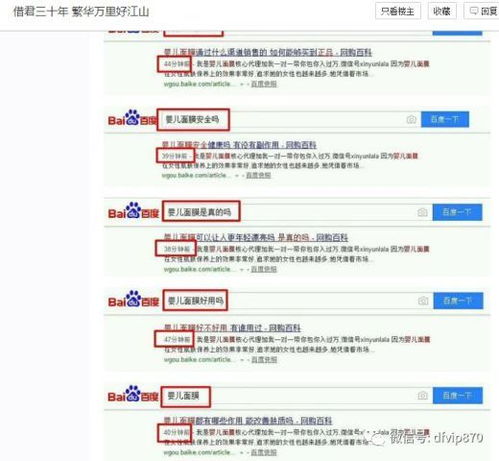Click the 收藏 button
The height and width of the screenshot is (461, 499).
(x=442, y=11)
